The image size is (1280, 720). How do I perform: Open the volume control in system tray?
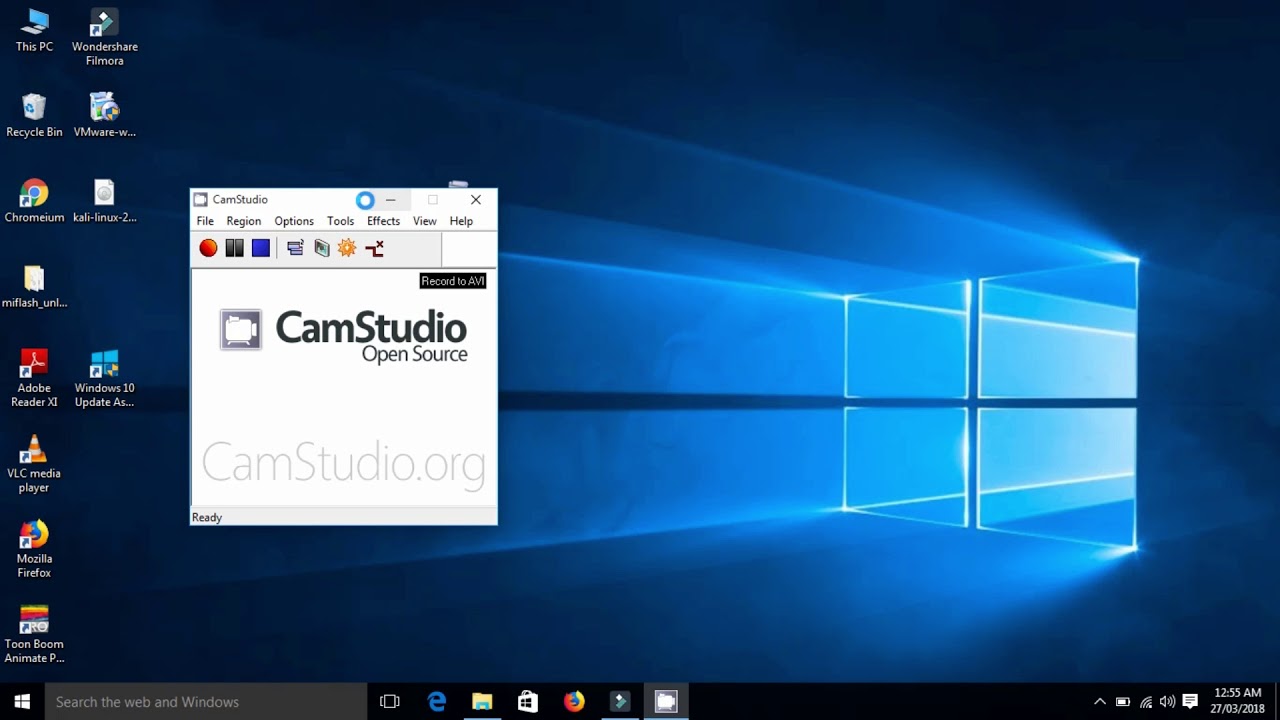click(x=1167, y=702)
